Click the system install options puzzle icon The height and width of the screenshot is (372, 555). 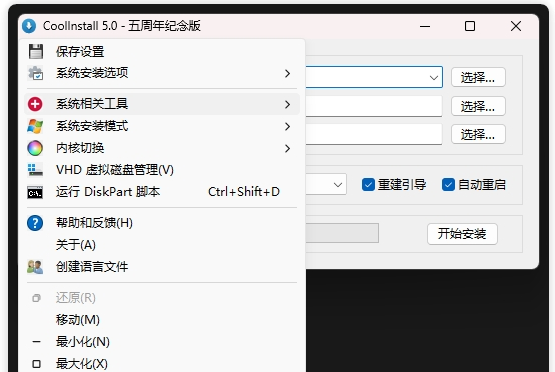coord(35,73)
